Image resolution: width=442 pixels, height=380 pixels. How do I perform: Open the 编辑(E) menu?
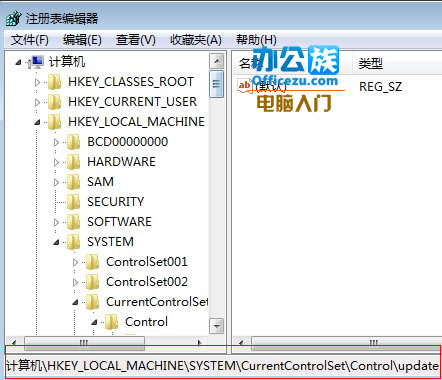(82, 40)
